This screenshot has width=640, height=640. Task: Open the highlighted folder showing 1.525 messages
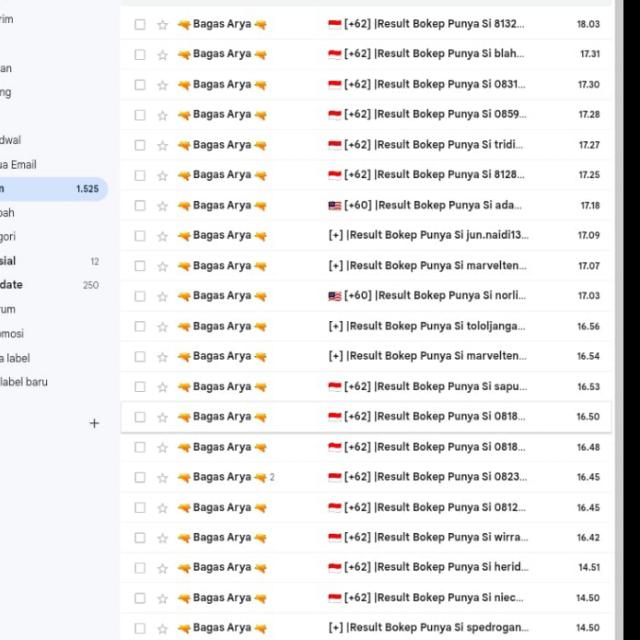[x=50, y=188]
